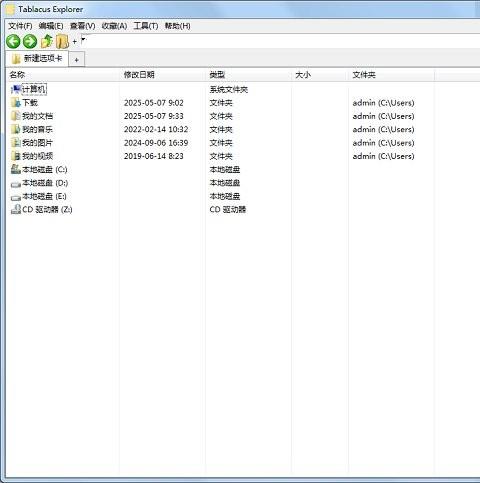This screenshot has width=480, height=483.
Task: Select the 我的音乐 folder name
Action: pos(37,129)
